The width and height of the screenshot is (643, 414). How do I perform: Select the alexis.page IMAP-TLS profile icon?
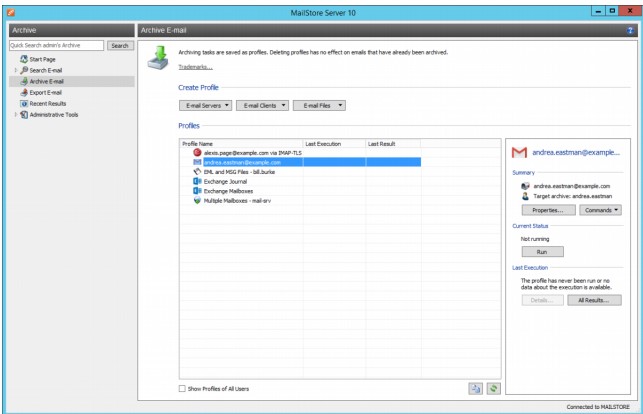197,152
